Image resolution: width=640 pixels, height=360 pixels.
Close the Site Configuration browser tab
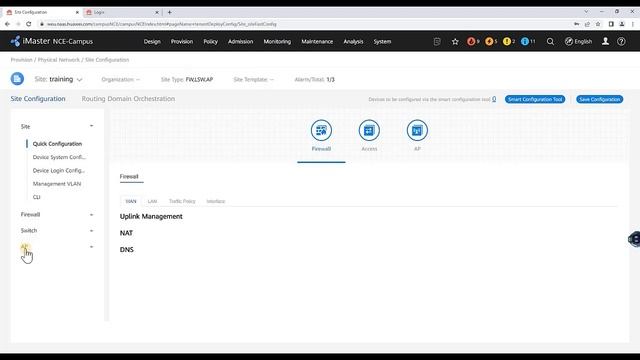(x=77, y=12)
